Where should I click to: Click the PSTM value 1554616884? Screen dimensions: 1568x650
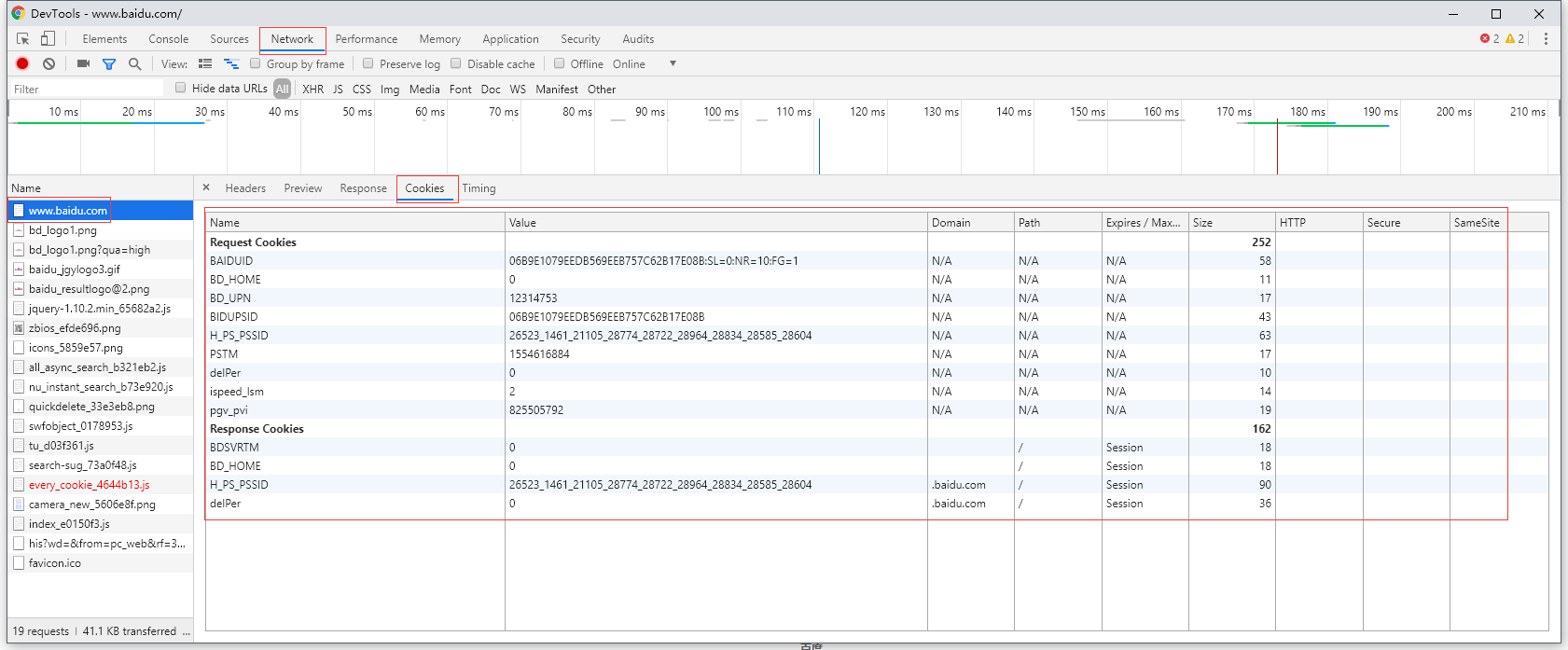[x=539, y=354]
